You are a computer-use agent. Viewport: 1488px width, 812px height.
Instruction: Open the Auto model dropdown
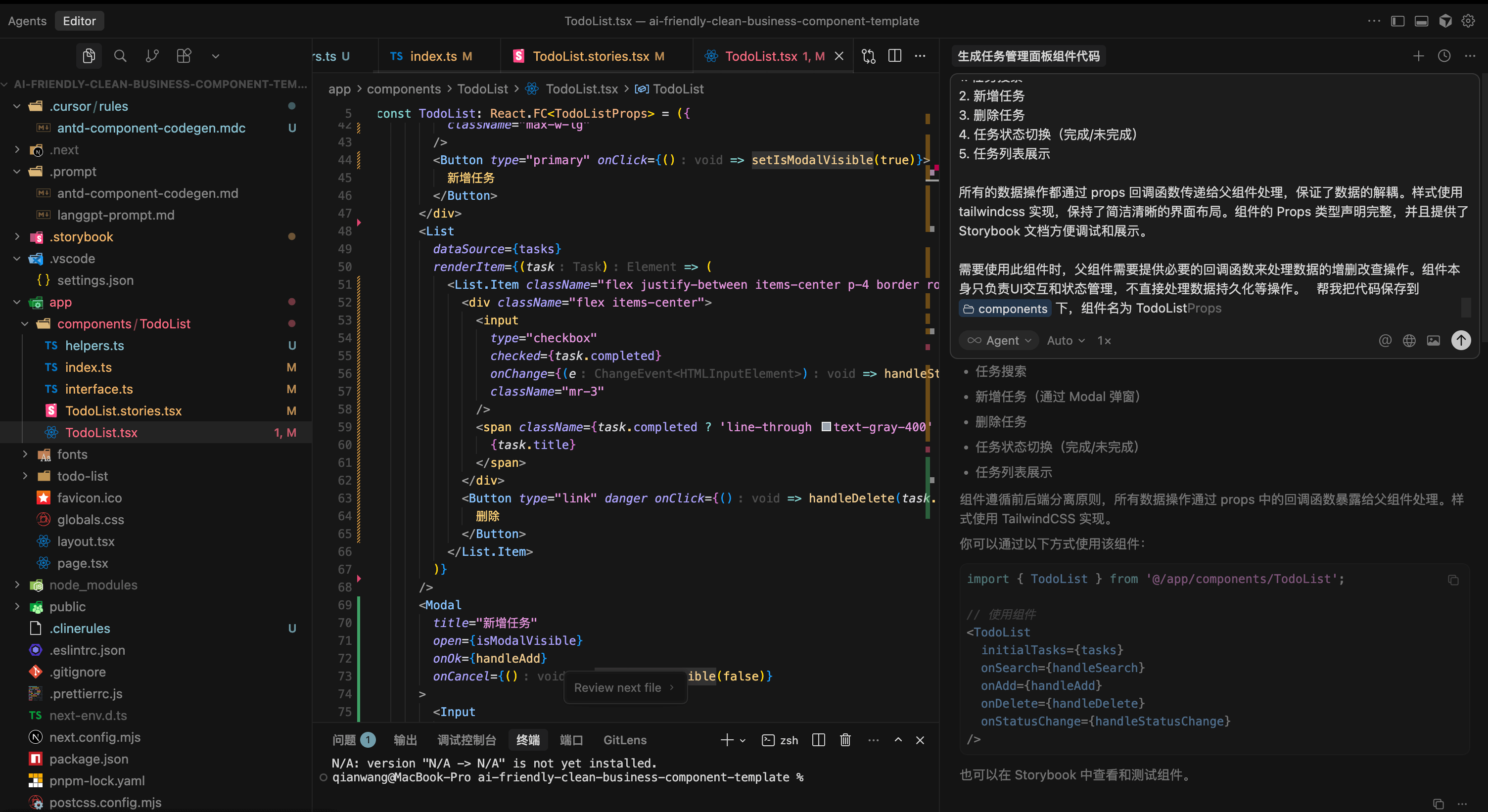[1065, 340]
